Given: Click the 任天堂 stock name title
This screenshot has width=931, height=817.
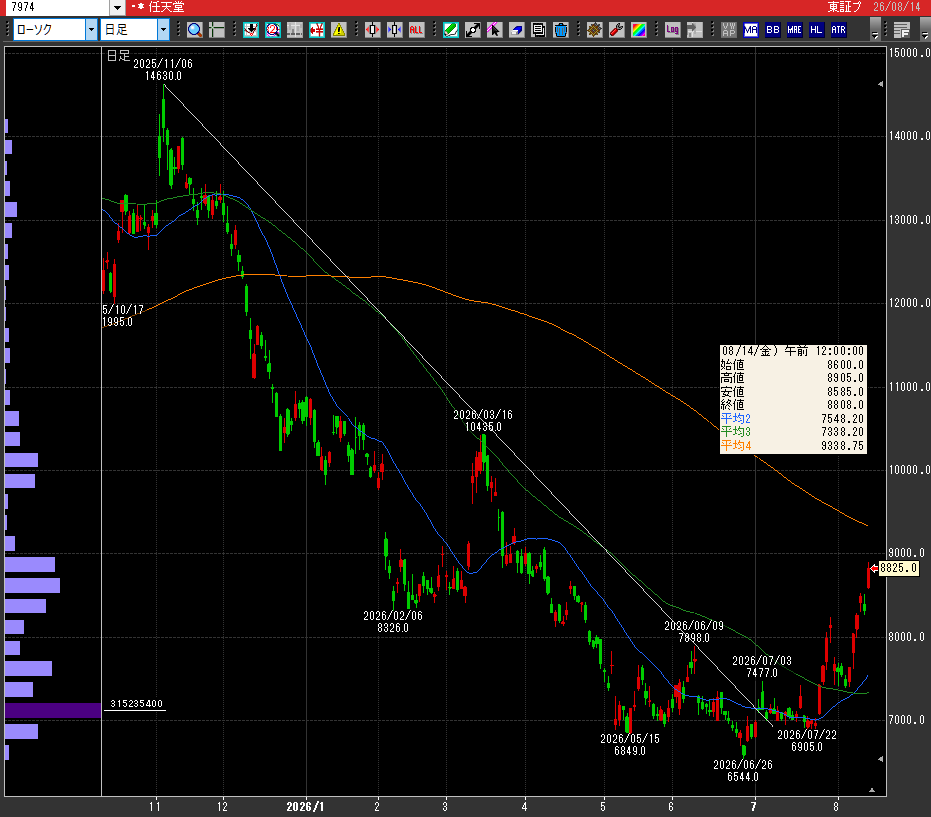Looking at the screenshot, I should click(166, 7).
